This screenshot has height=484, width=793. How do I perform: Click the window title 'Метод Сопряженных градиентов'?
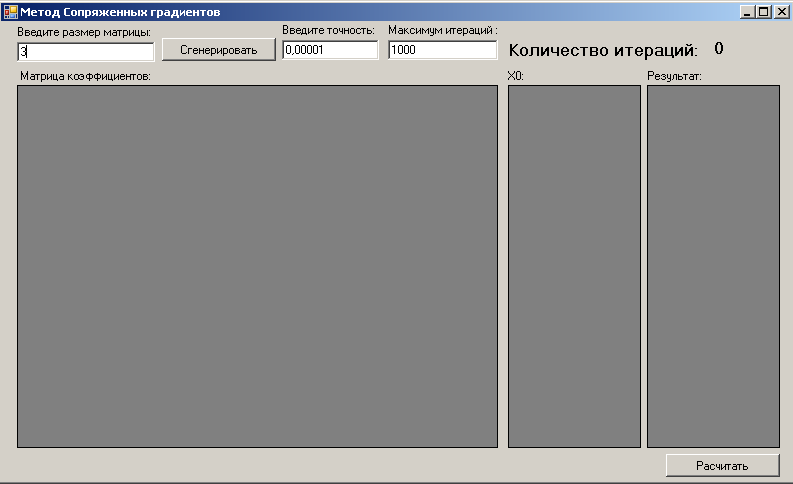click(120, 12)
